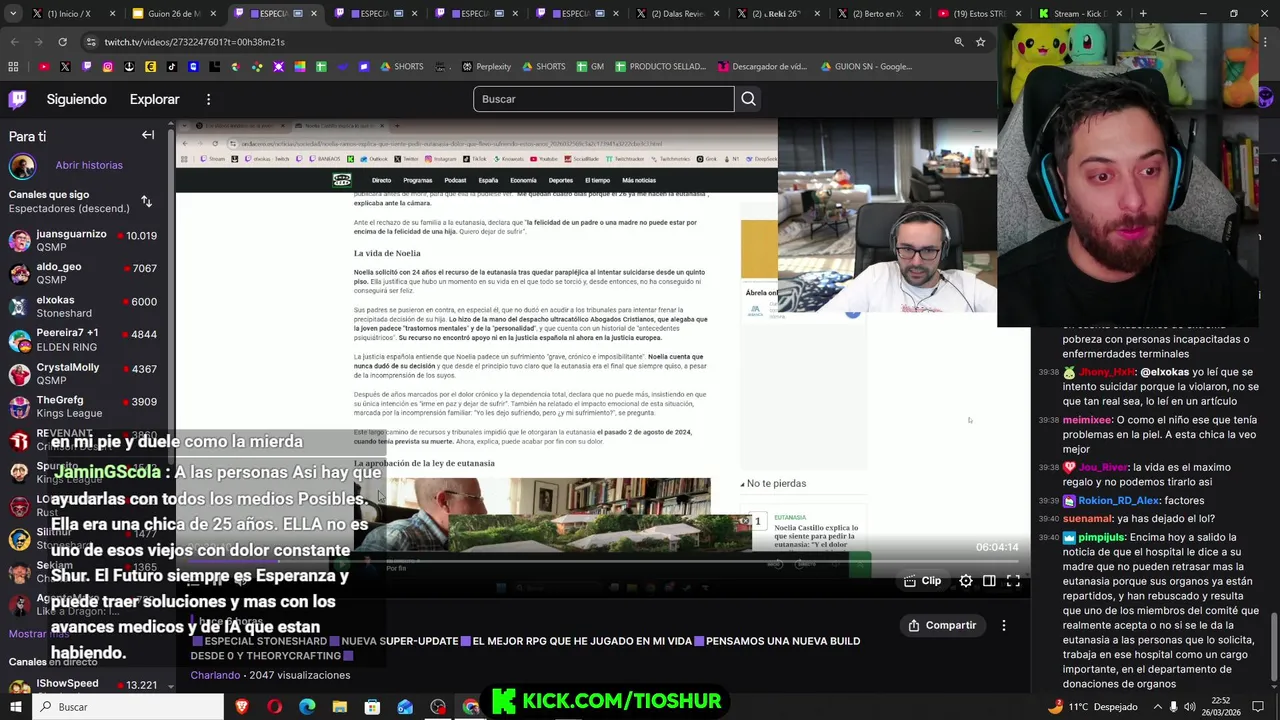Open TikTok bookmark icon
This screenshot has width=1280, height=720.
[171, 67]
